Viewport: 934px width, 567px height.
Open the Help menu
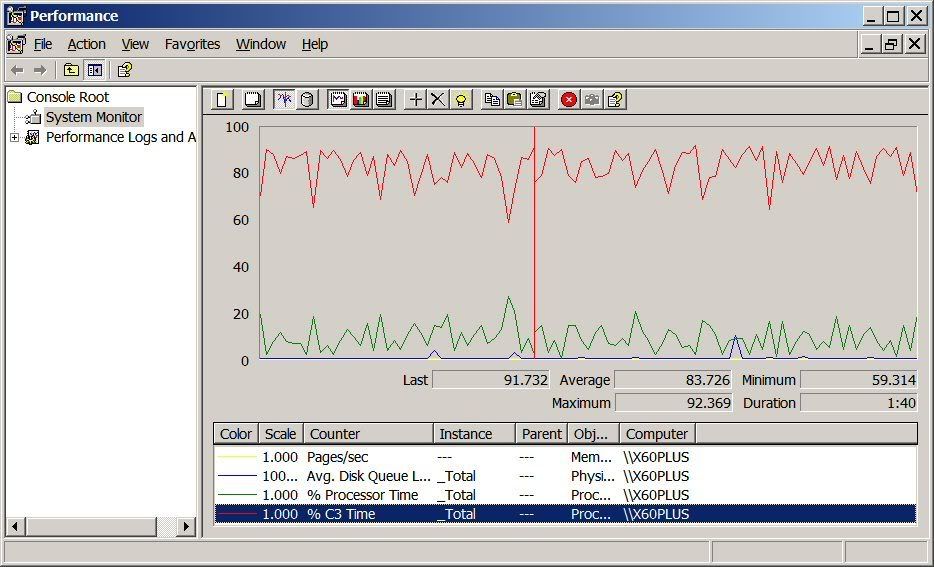tap(315, 44)
